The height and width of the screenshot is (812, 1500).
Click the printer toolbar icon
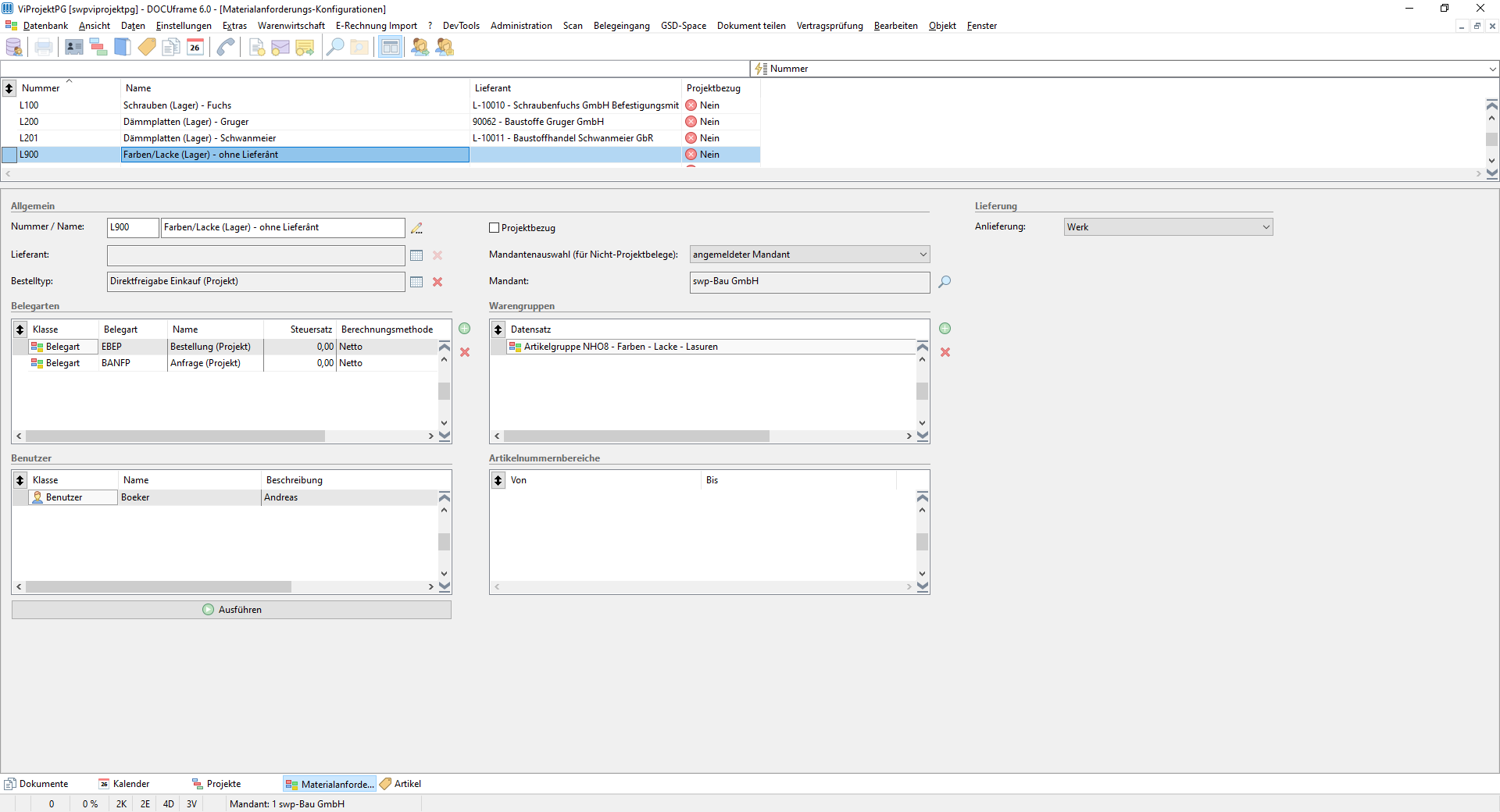tap(44, 48)
